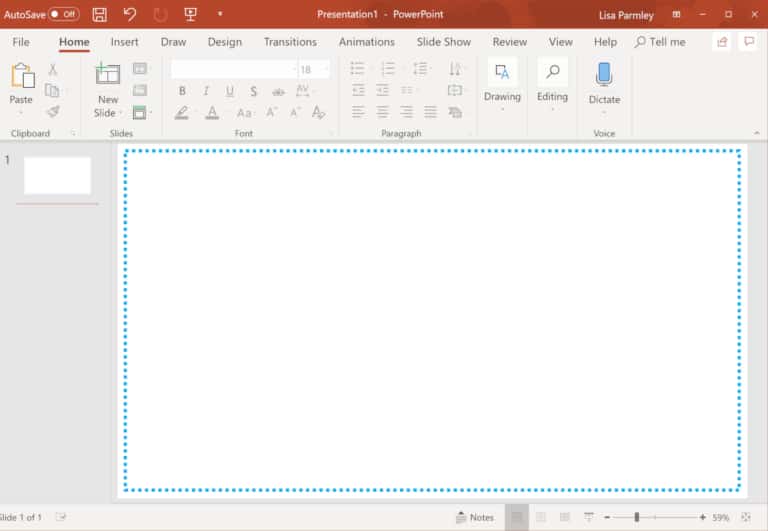Open the font size dropdown
Screen dimensions: 768x531
pos(325,70)
